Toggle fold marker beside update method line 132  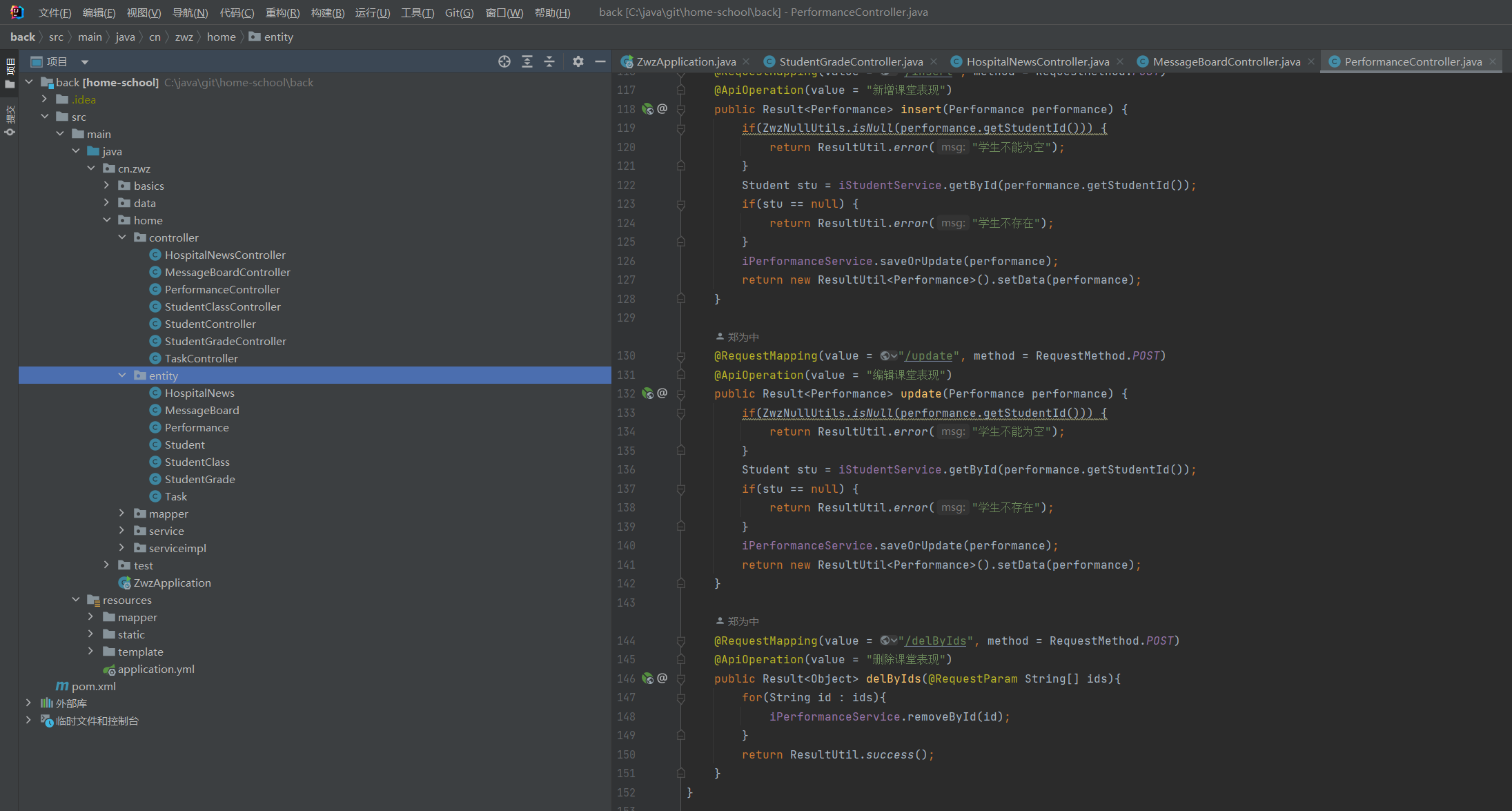point(681,394)
